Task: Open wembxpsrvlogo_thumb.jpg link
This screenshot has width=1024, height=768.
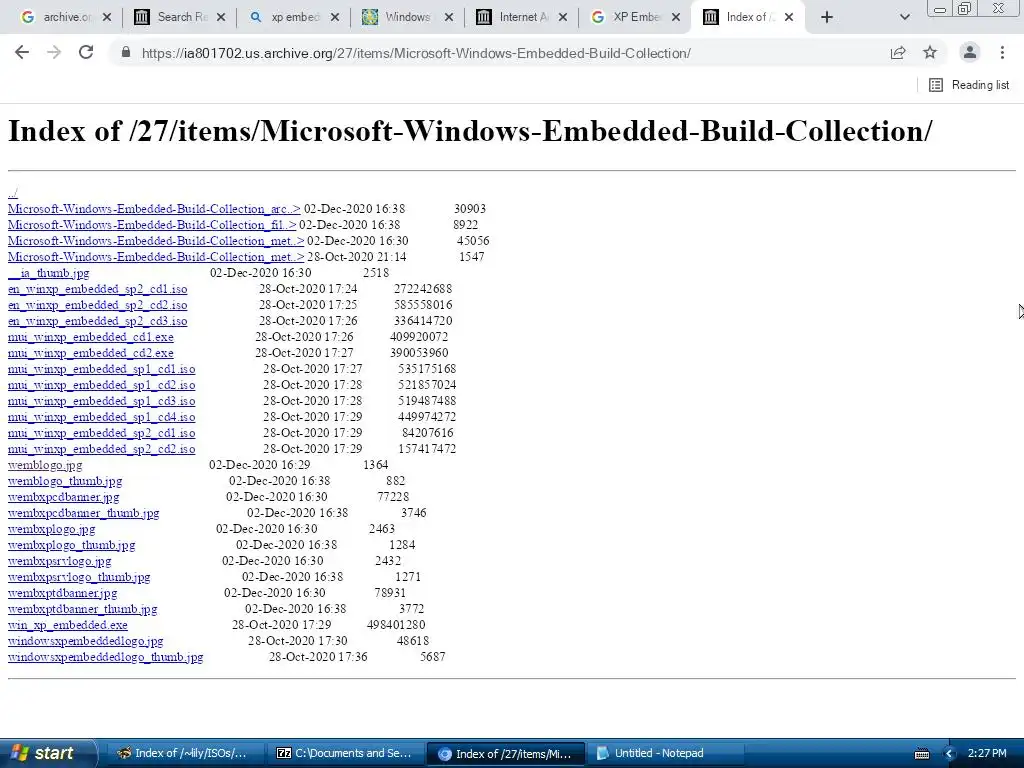Action: tap(79, 577)
